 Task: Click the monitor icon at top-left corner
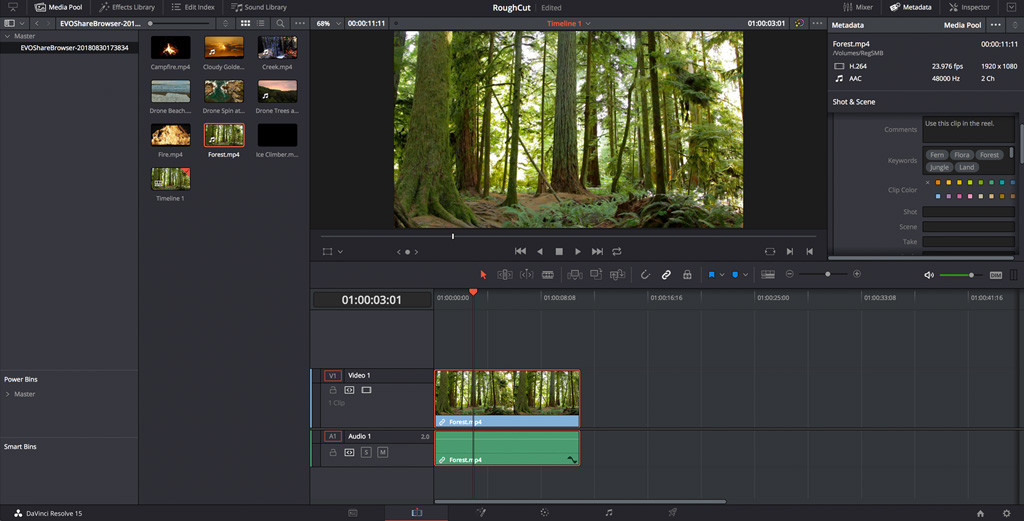[12, 7]
